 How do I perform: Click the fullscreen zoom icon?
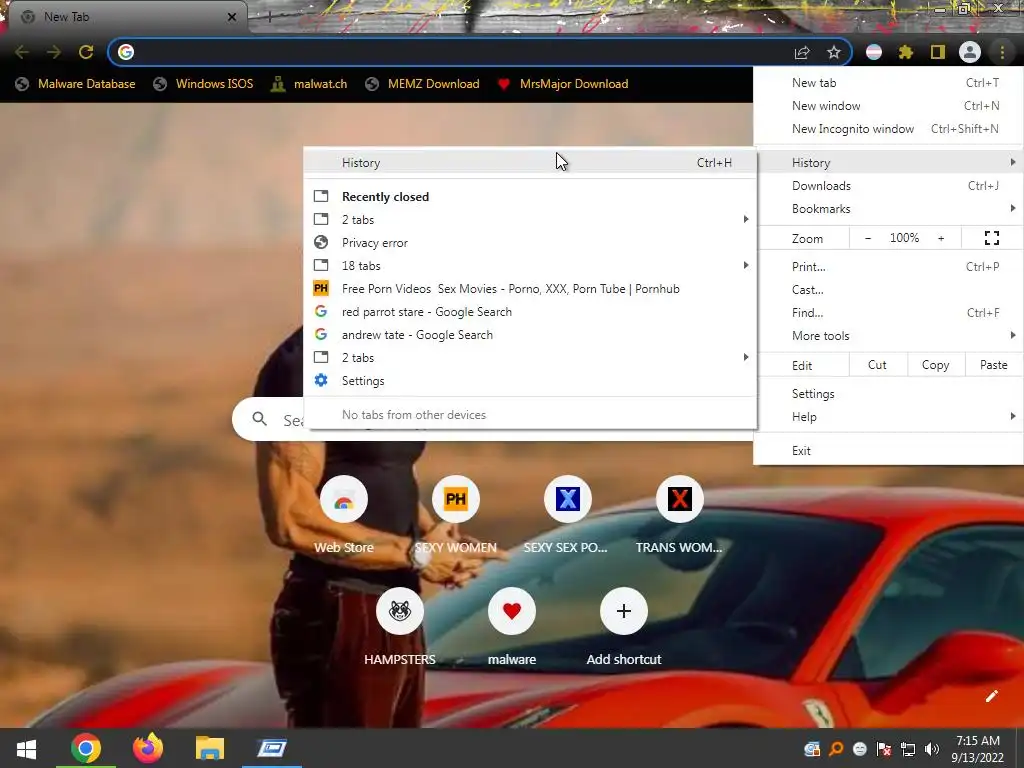click(992, 238)
